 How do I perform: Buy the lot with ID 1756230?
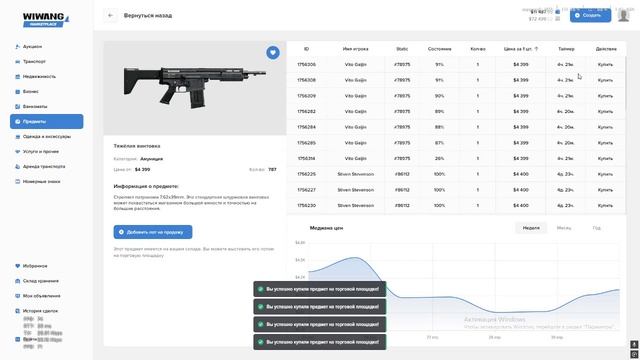click(605, 205)
